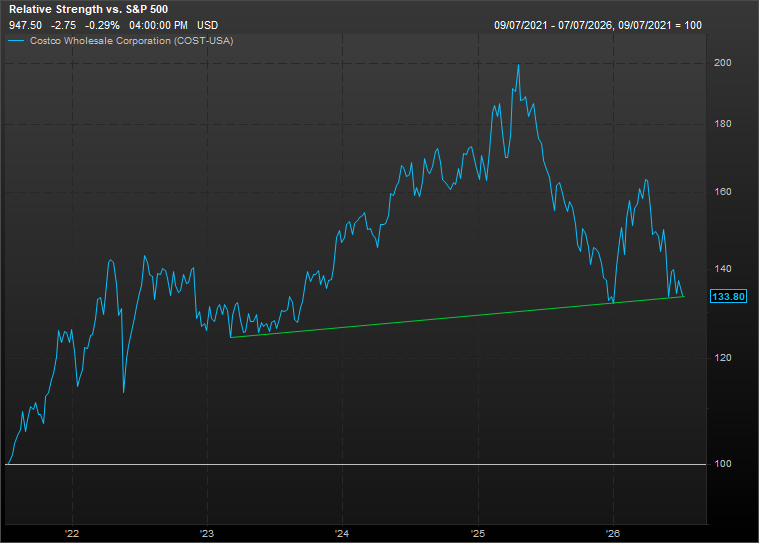Click the blue legend line swatch for COST-USA

pyautogui.click(x=16, y=41)
